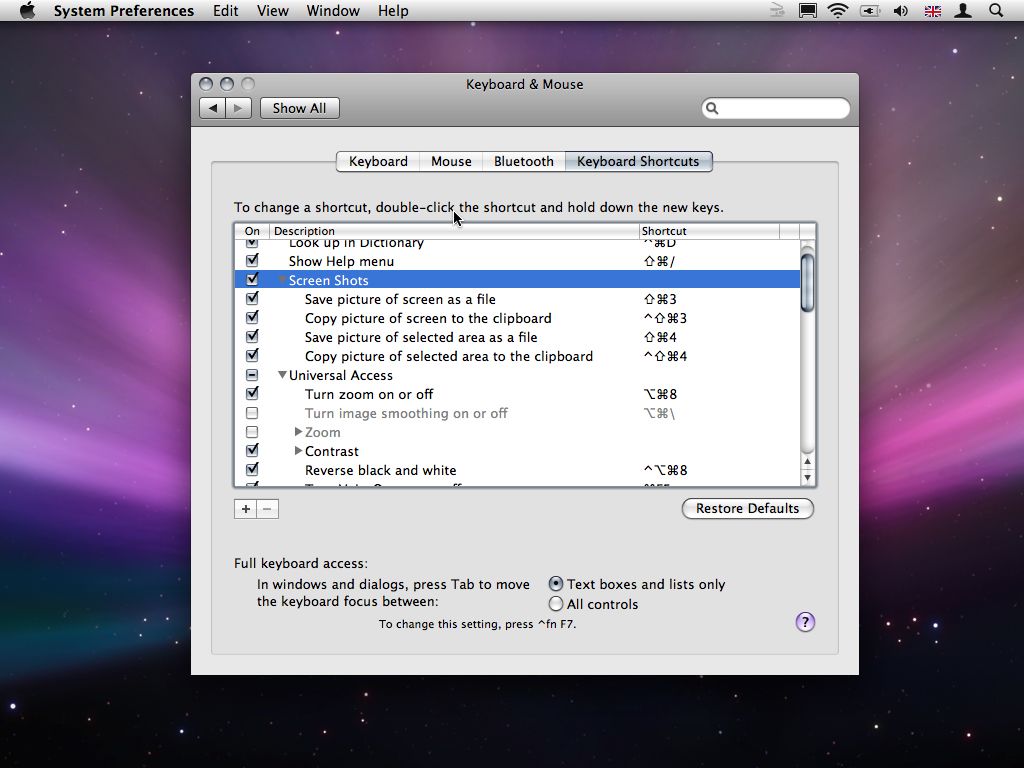The height and width of the screenshot is (768, 1024).
Task: Click the preferences search field
Action: pos(776,108)
